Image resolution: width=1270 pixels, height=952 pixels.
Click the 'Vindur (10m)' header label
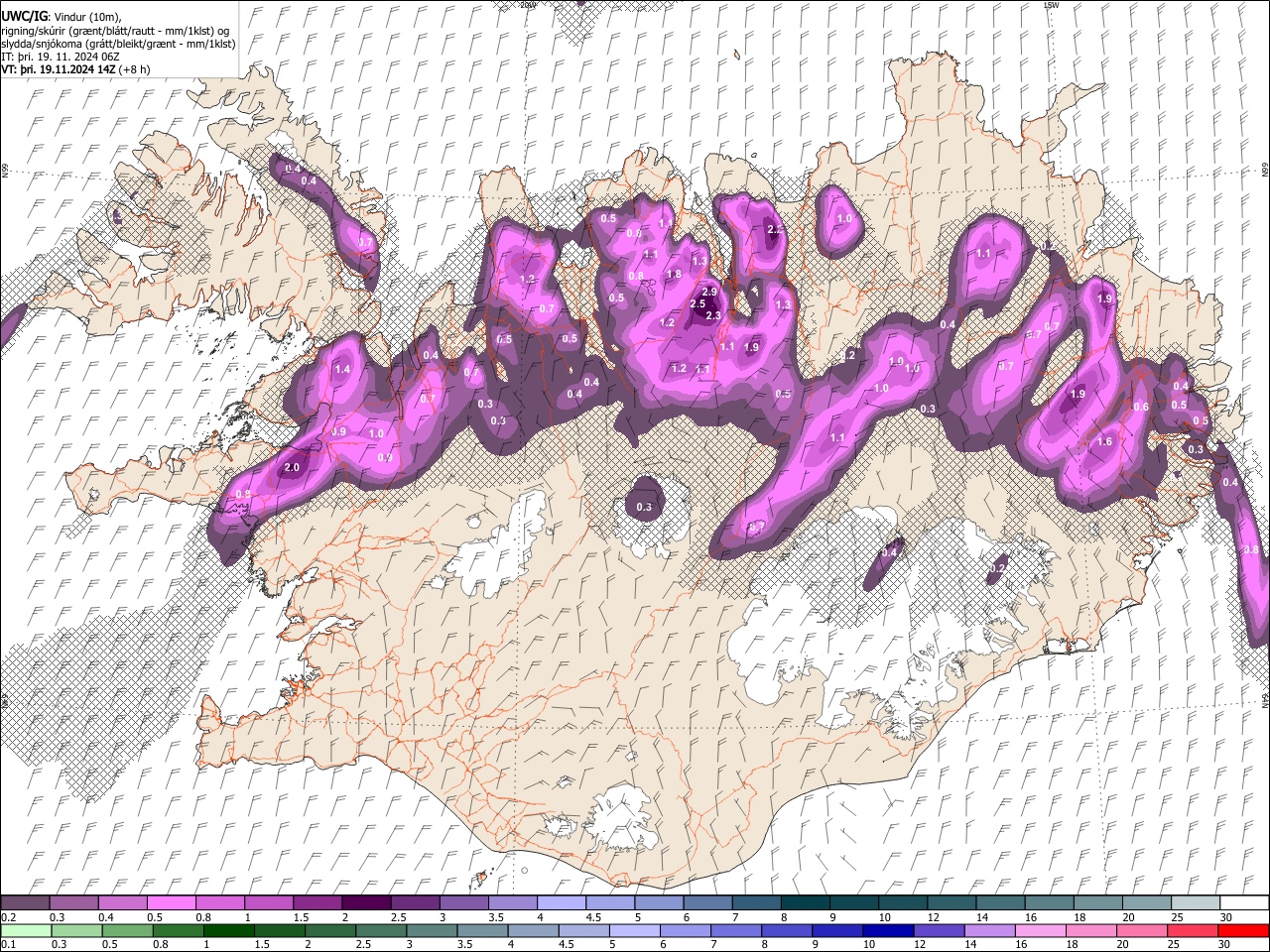click(x=88, y=17)
